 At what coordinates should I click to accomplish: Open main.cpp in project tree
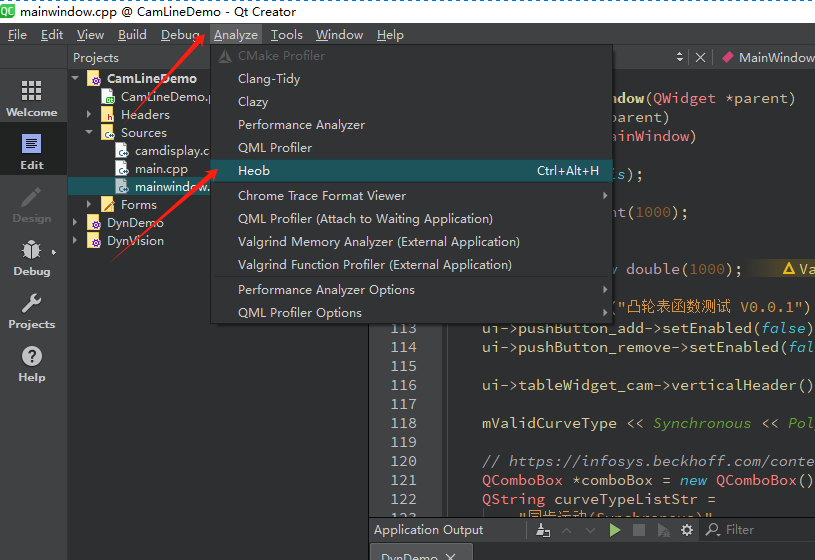click(x=161, y=169)
